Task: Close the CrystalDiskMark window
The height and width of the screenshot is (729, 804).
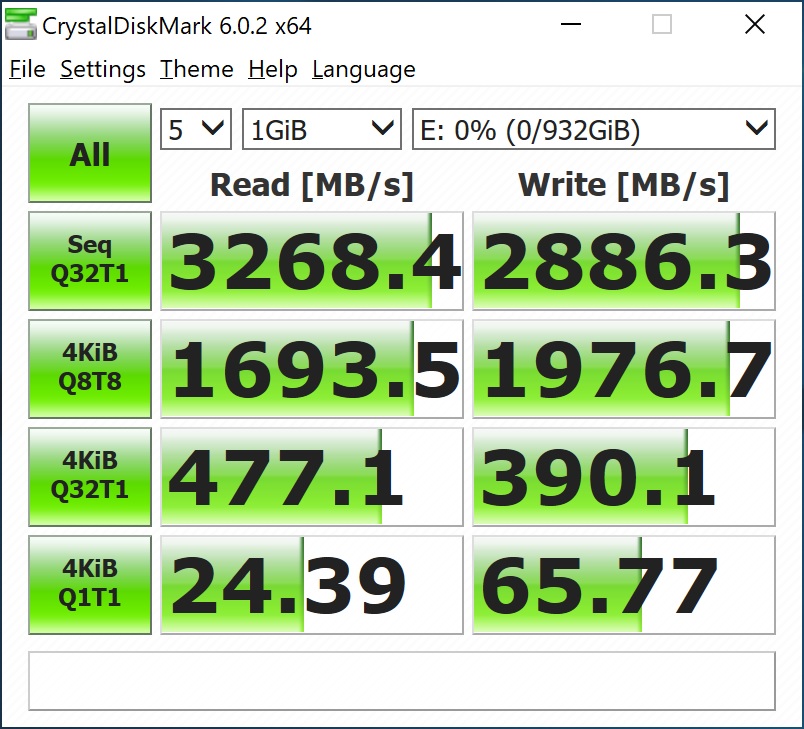Action: tap(755, 24)
